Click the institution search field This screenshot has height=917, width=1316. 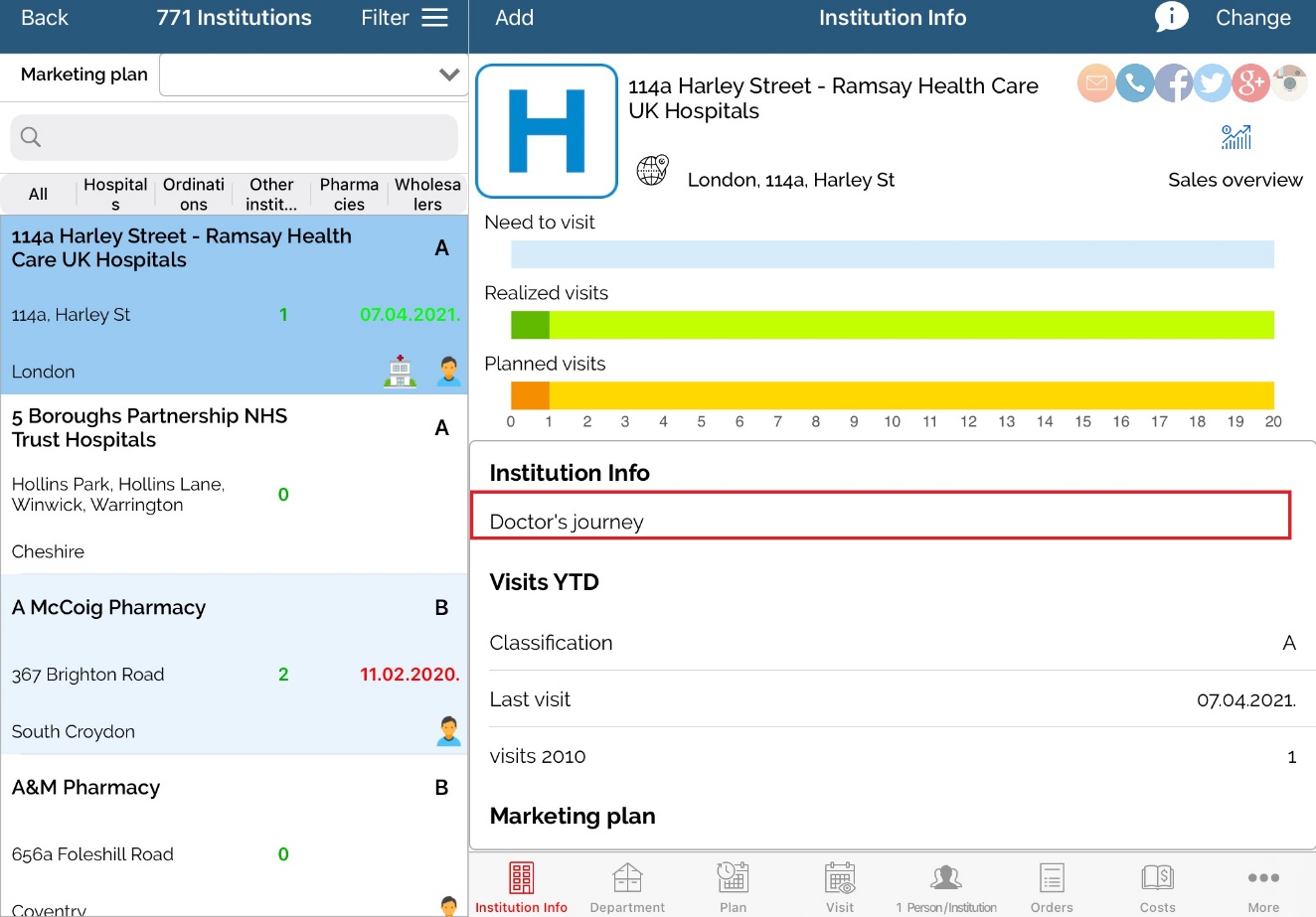pyautogui.click(x=234, y=137)
